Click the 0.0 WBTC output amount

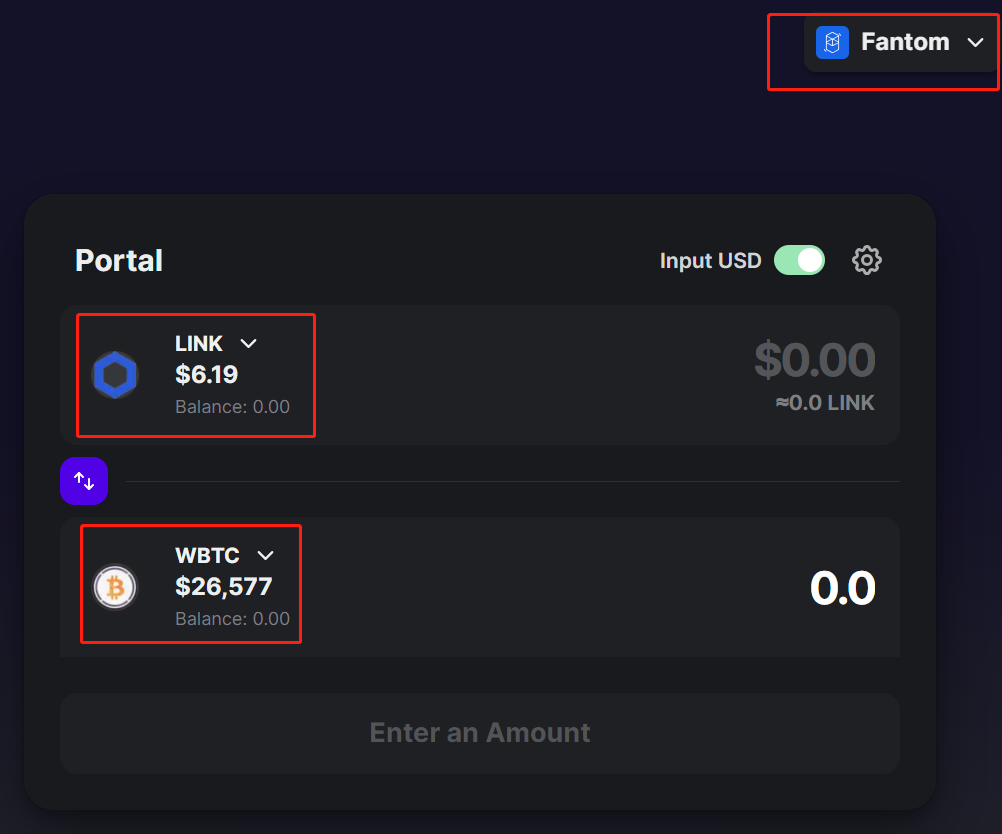[842, 588]
